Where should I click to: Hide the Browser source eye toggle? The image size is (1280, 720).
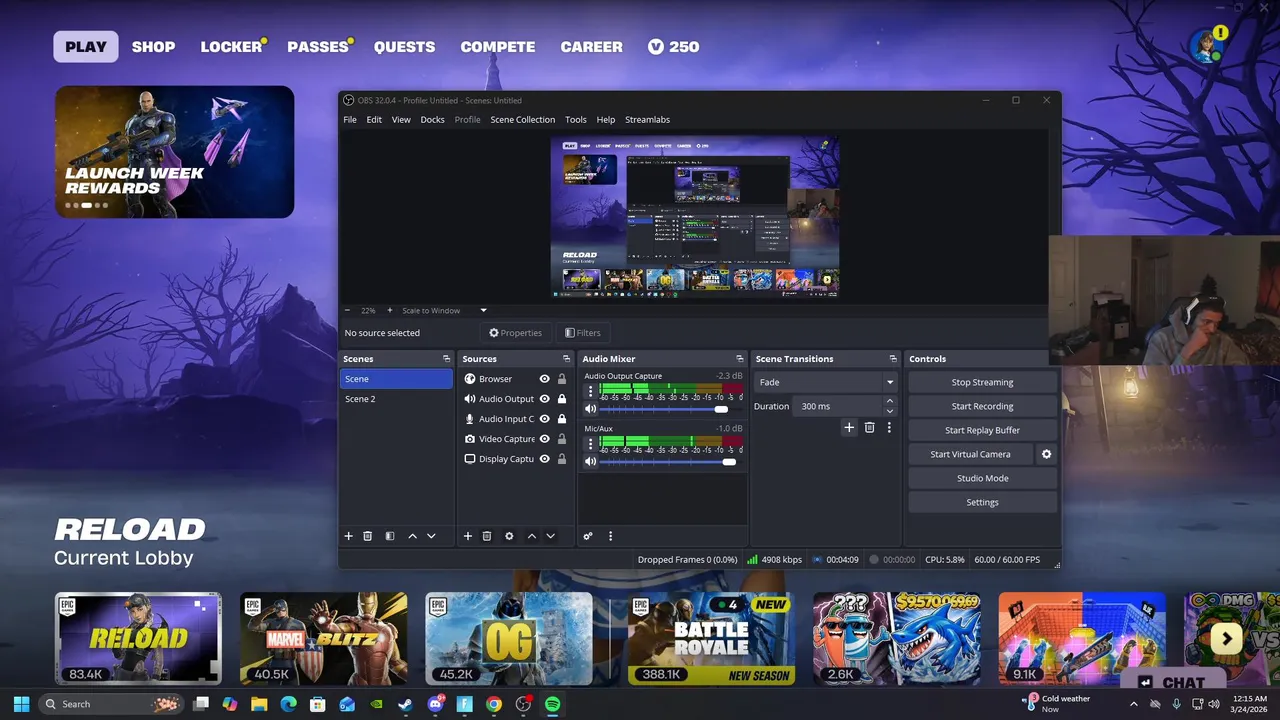pyautogui.click(x=545, y=379)
